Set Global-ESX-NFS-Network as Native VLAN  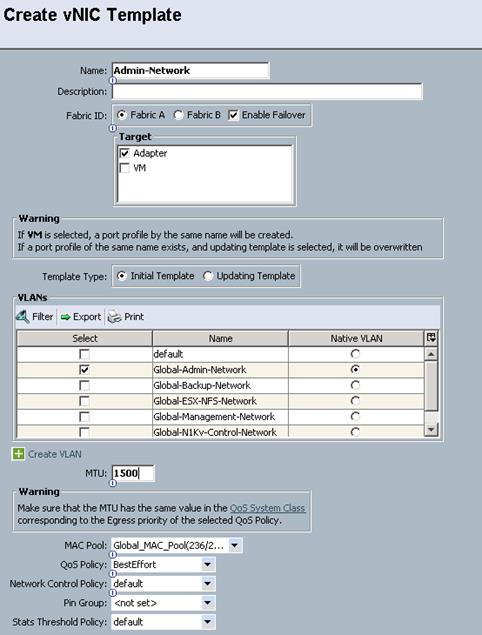(355, 401)
